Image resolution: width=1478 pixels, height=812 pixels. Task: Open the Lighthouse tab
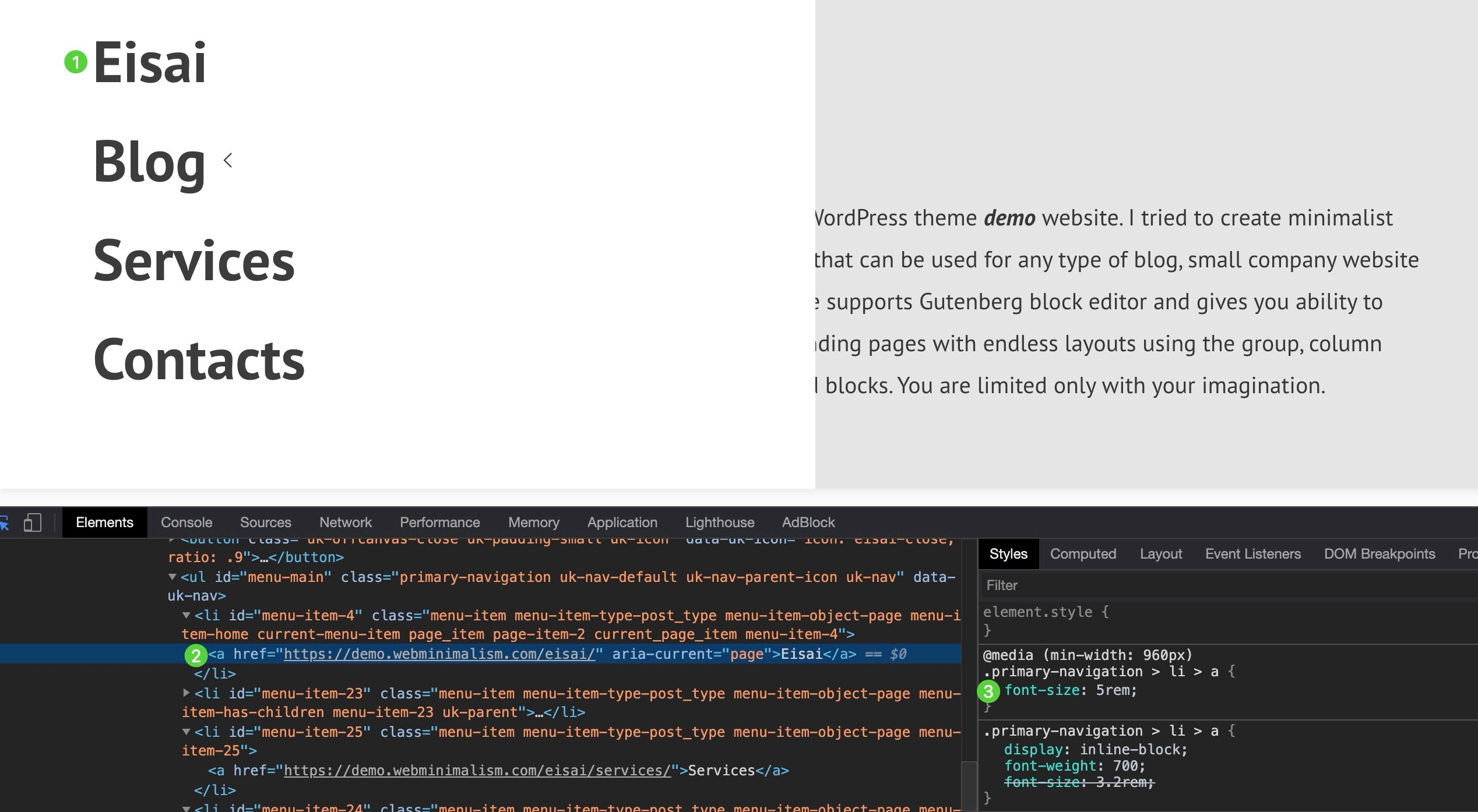click(719, 522)
